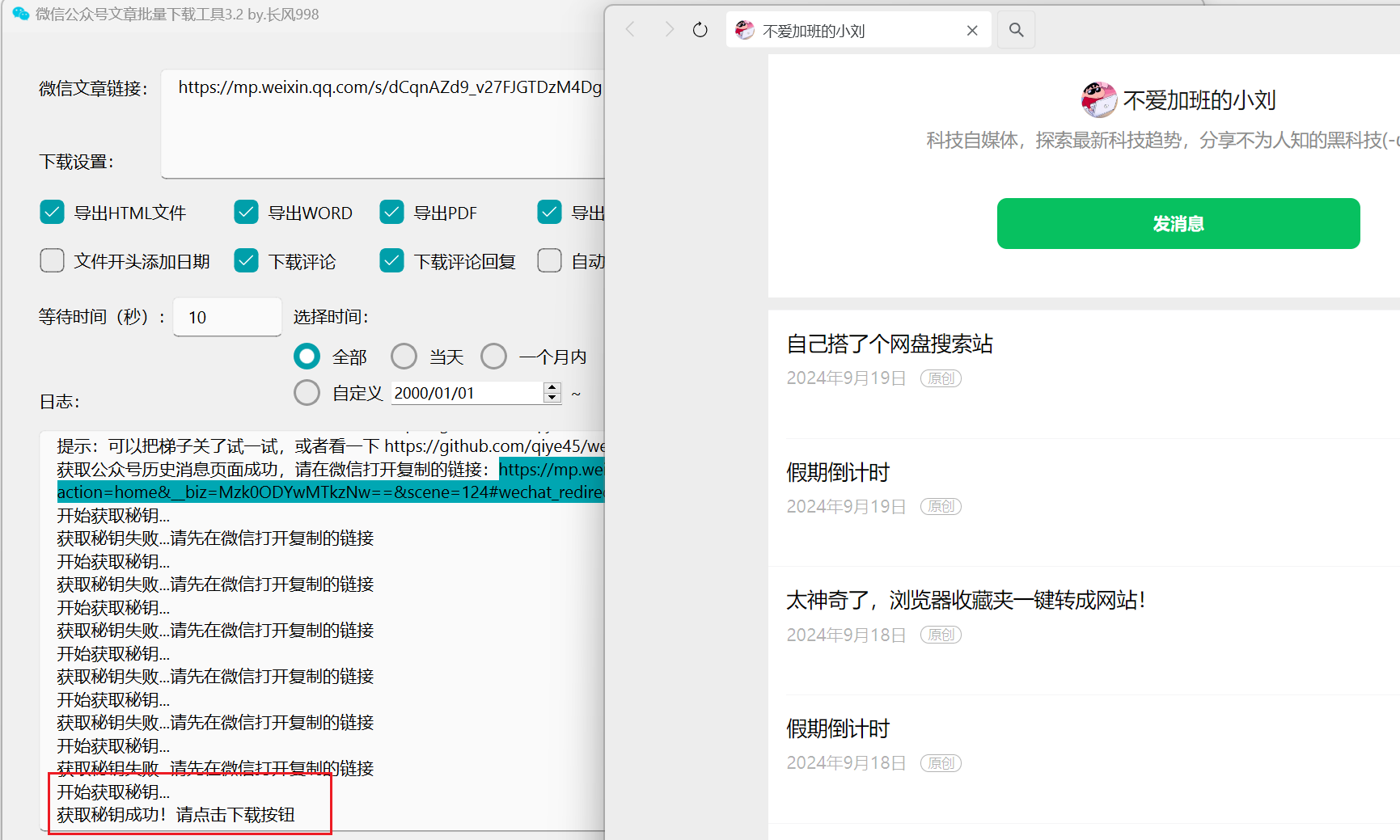Screen dimensions: 1400x840
Task: Click the browser back arrow icon
Action: [x=631, y=30]
